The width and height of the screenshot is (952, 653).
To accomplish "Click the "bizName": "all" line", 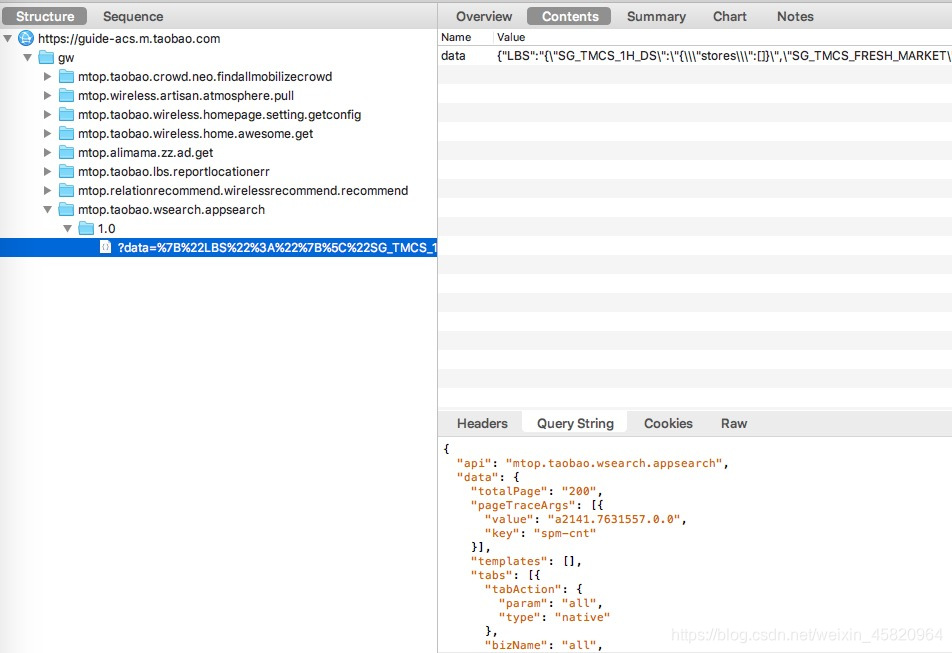I will tap(543, 645).
